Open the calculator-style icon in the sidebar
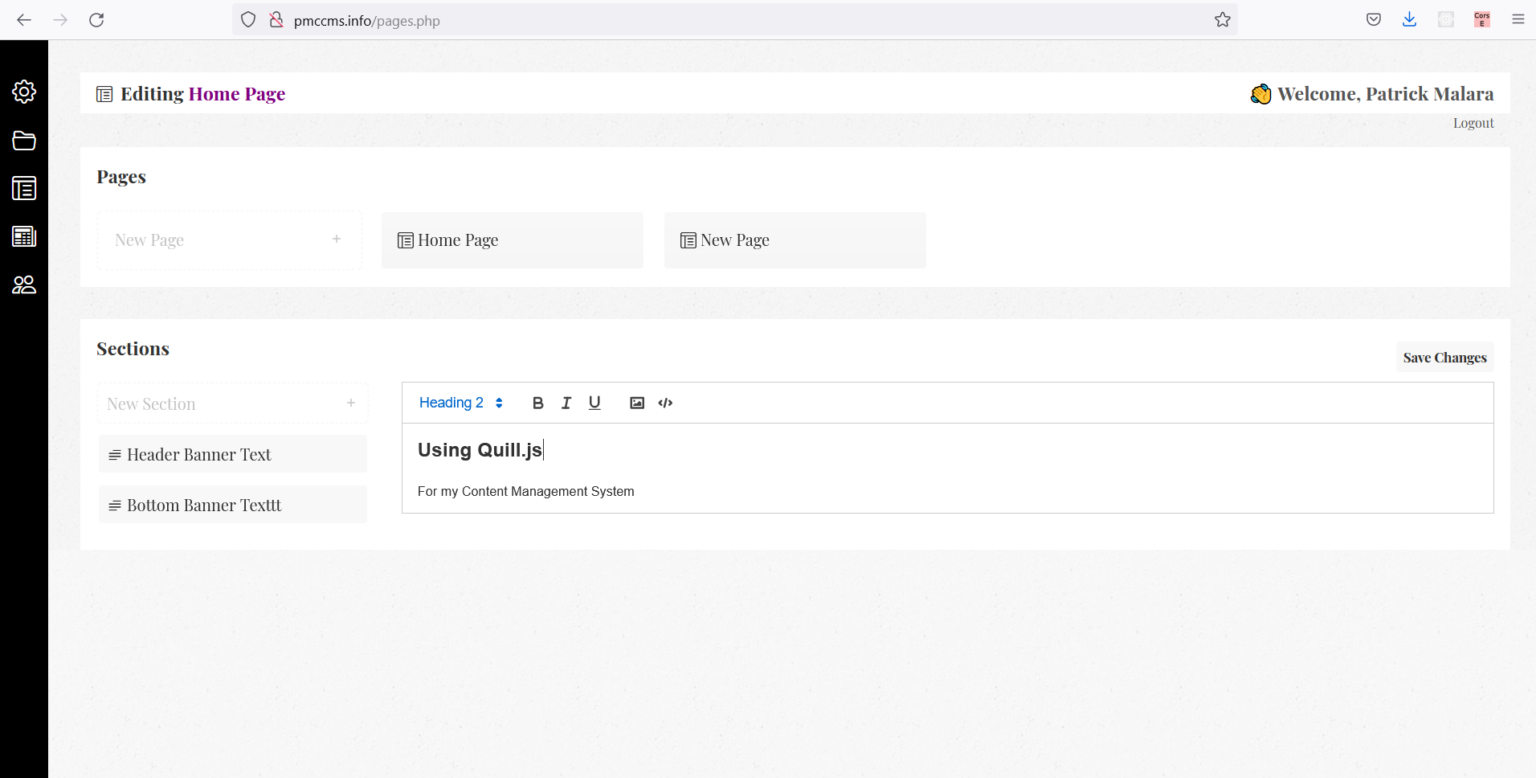Screen dimensions: 1536x778 click(x=24, y=236)
